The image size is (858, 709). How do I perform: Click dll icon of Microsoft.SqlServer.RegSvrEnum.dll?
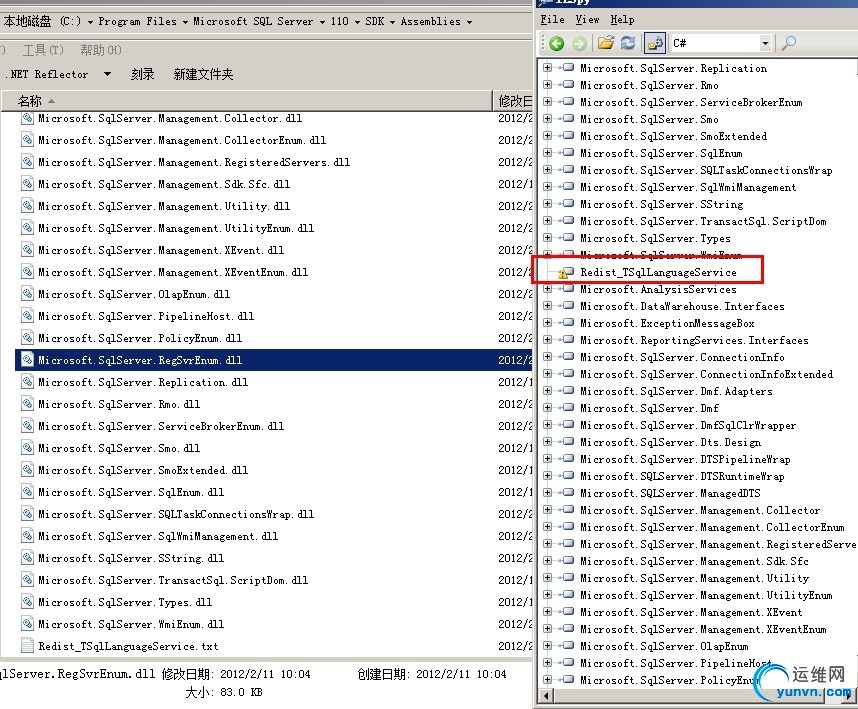(x=27, y=359)
